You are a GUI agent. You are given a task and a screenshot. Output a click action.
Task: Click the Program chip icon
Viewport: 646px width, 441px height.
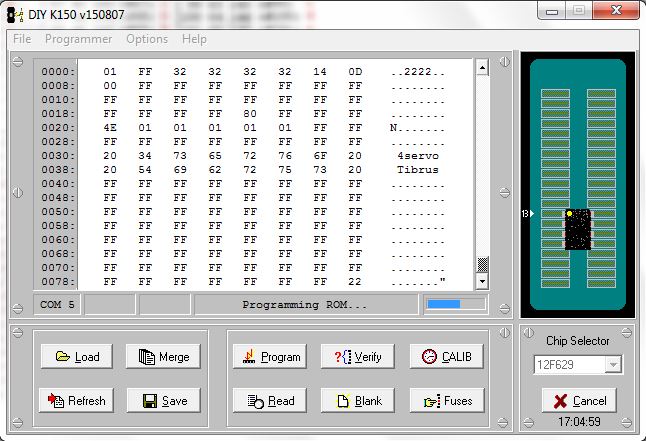pyautogui.click(x=248, y=357)
